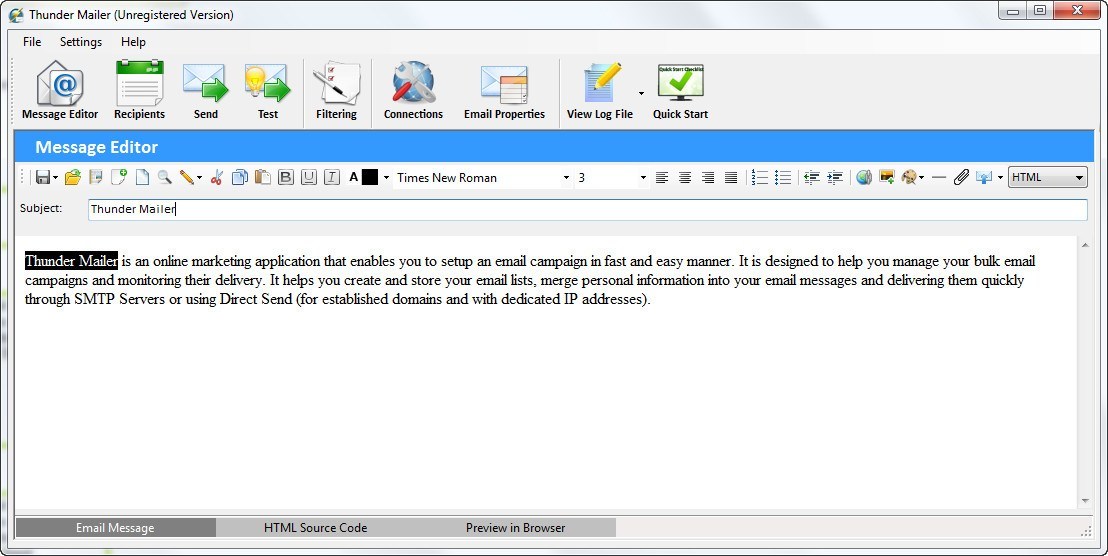The height and width of the screenshot is (556, 1108).
Task: Open the Help menu
Action: pyautogui.click(x=133, y=42)
